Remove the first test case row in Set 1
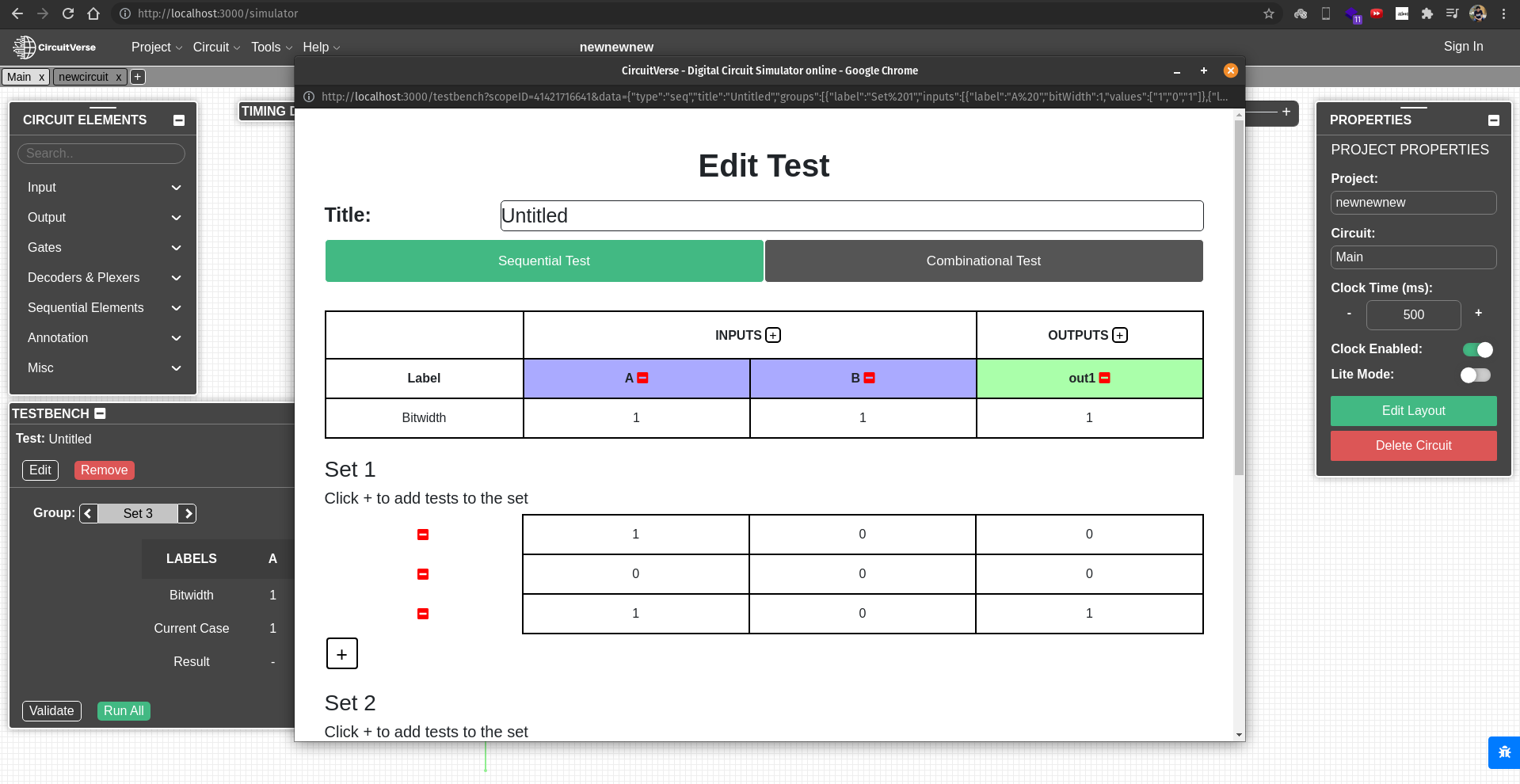1520x784 pixels. coord(423,534)
